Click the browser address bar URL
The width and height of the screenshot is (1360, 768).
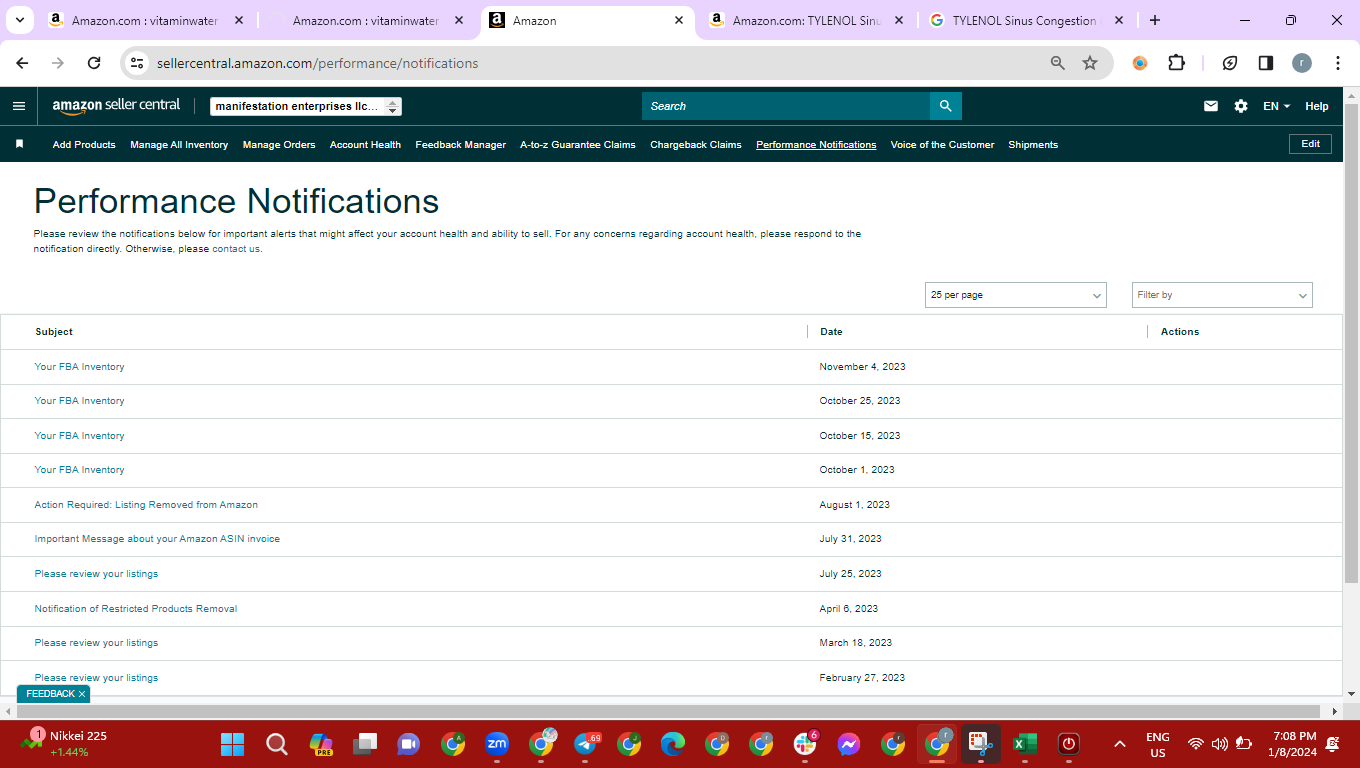click(x=318, y=63)
